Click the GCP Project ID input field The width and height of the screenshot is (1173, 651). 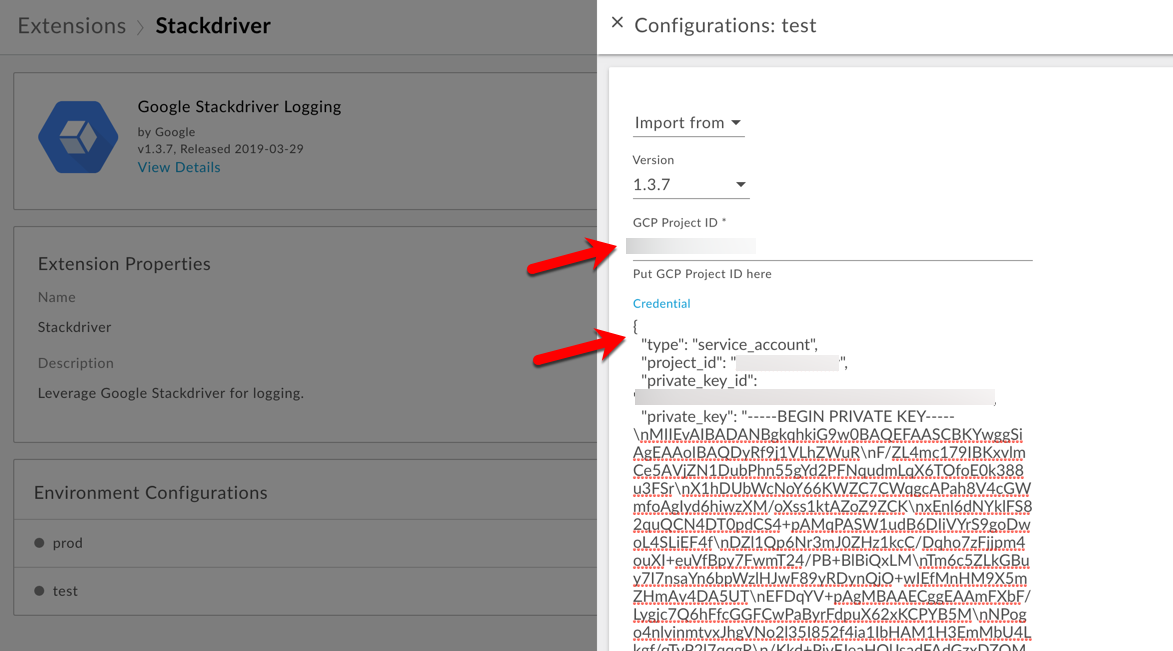(832, 246)
